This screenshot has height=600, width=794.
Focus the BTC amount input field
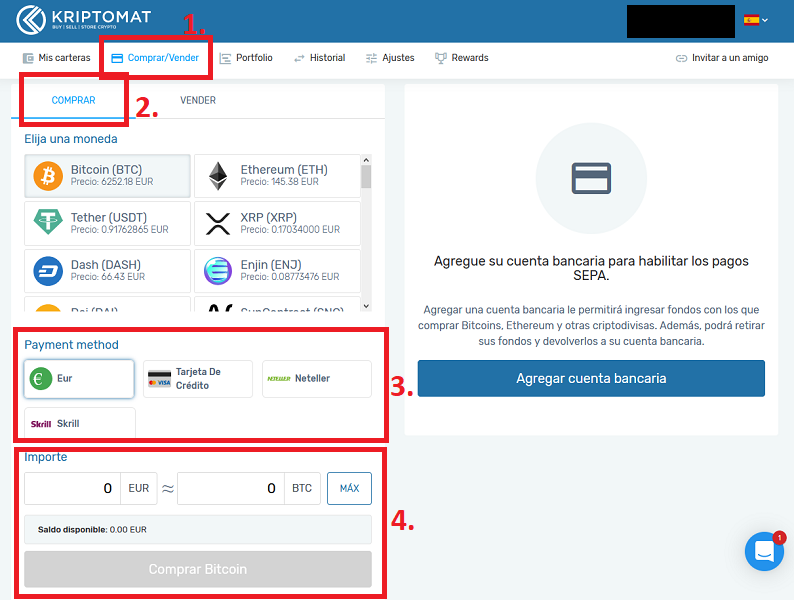pos(231,489)
